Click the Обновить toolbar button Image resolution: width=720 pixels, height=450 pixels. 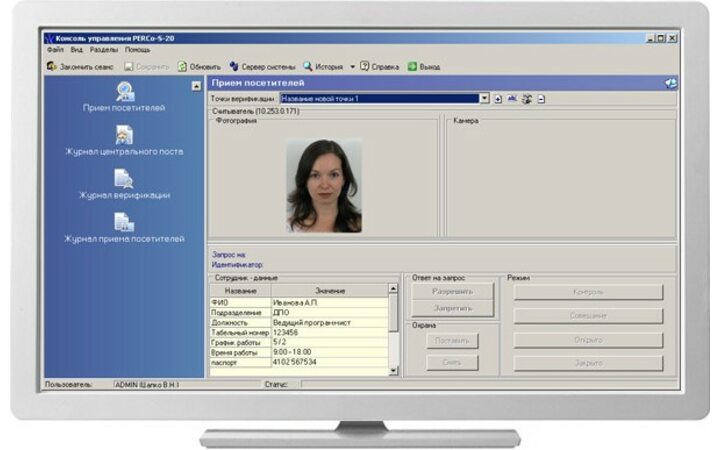183,66
